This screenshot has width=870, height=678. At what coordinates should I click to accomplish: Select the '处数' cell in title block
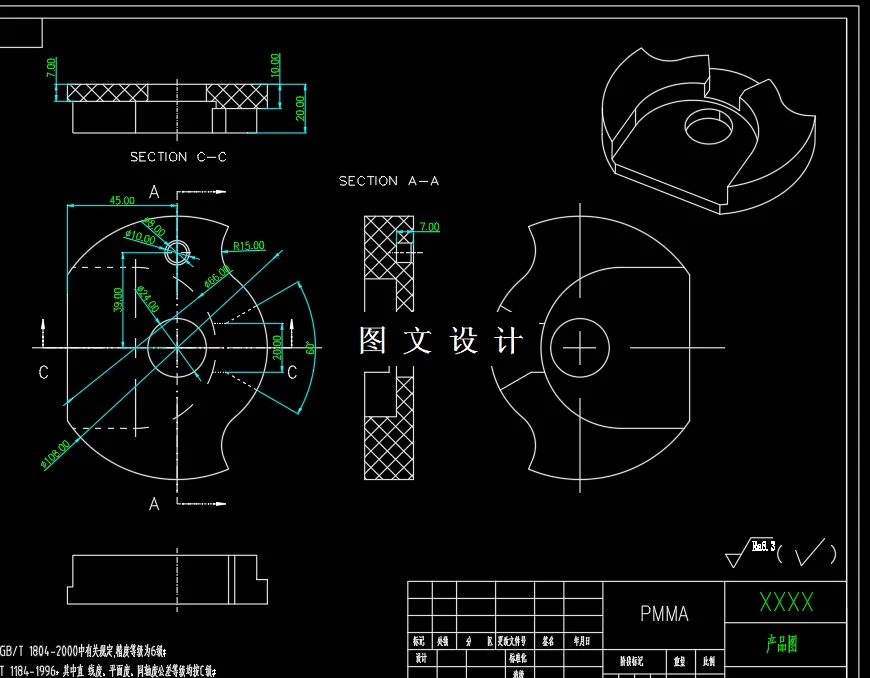[x=442, y=641]
